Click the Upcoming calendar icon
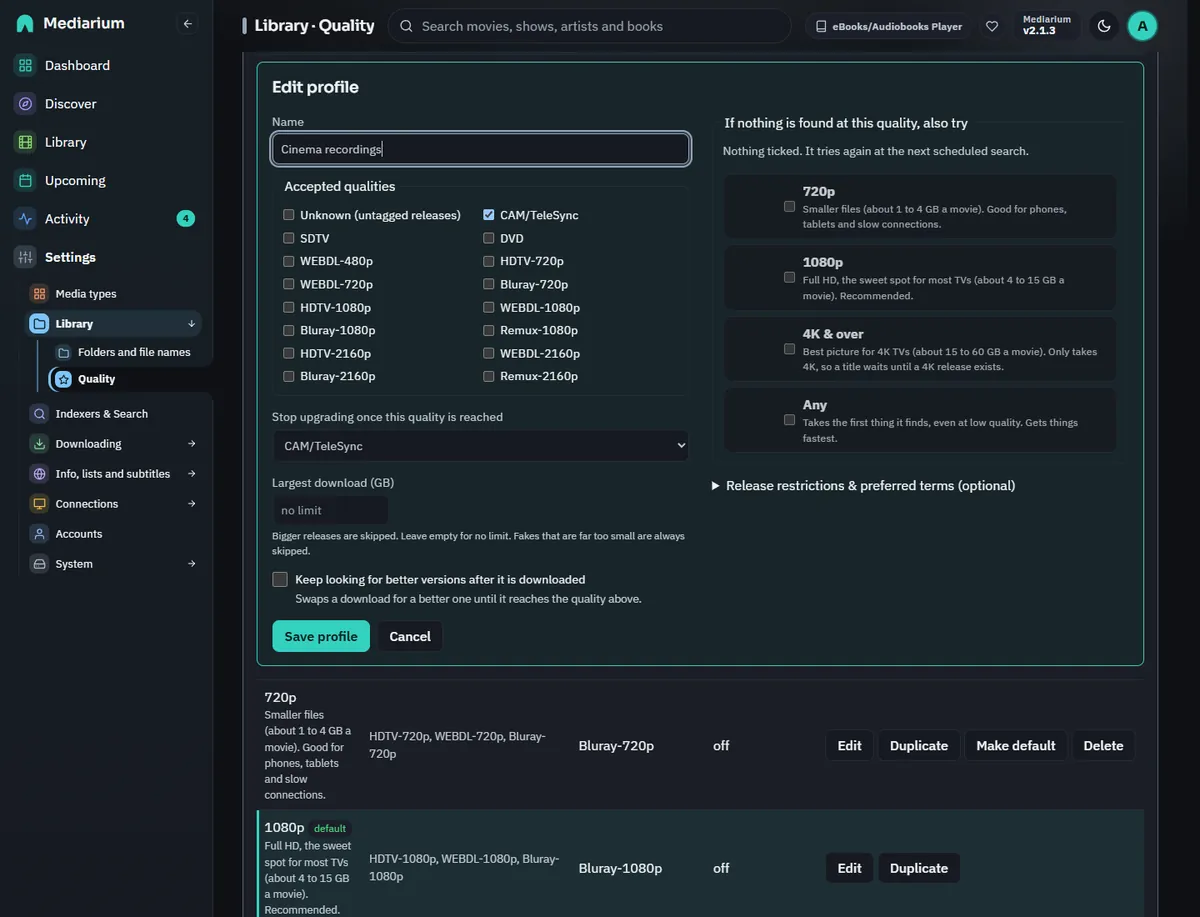 25,181
